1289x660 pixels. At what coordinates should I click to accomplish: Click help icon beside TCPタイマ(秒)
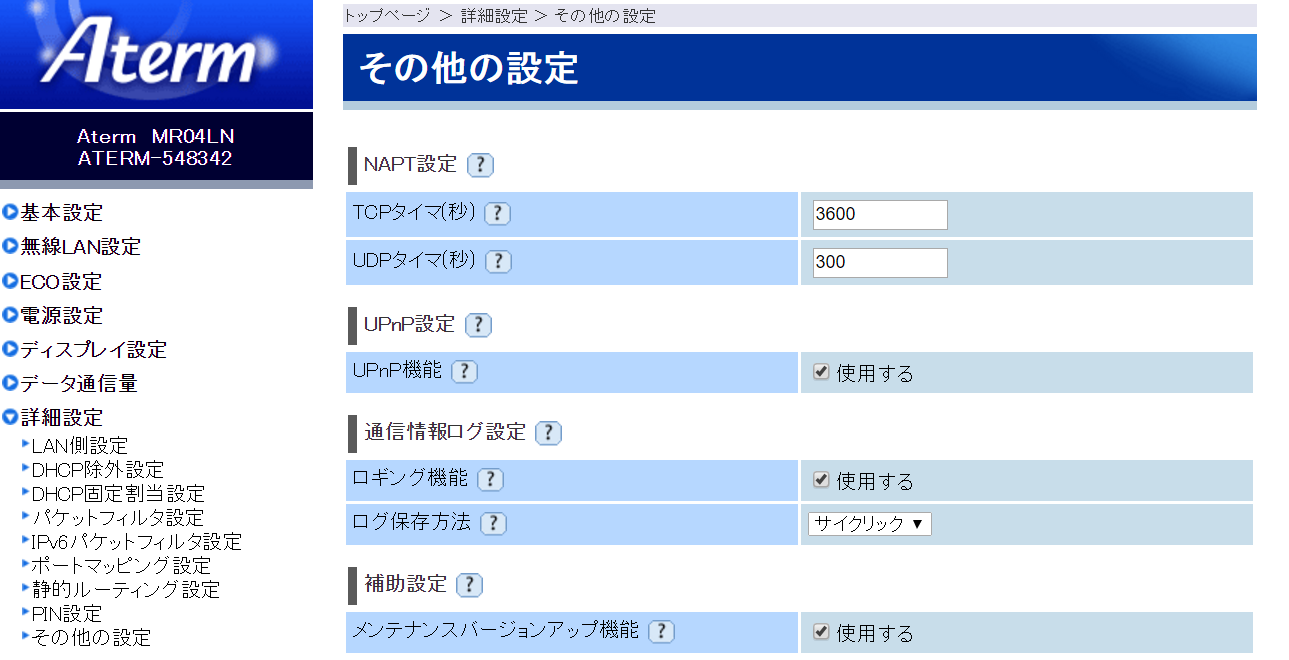click(497, 213)
